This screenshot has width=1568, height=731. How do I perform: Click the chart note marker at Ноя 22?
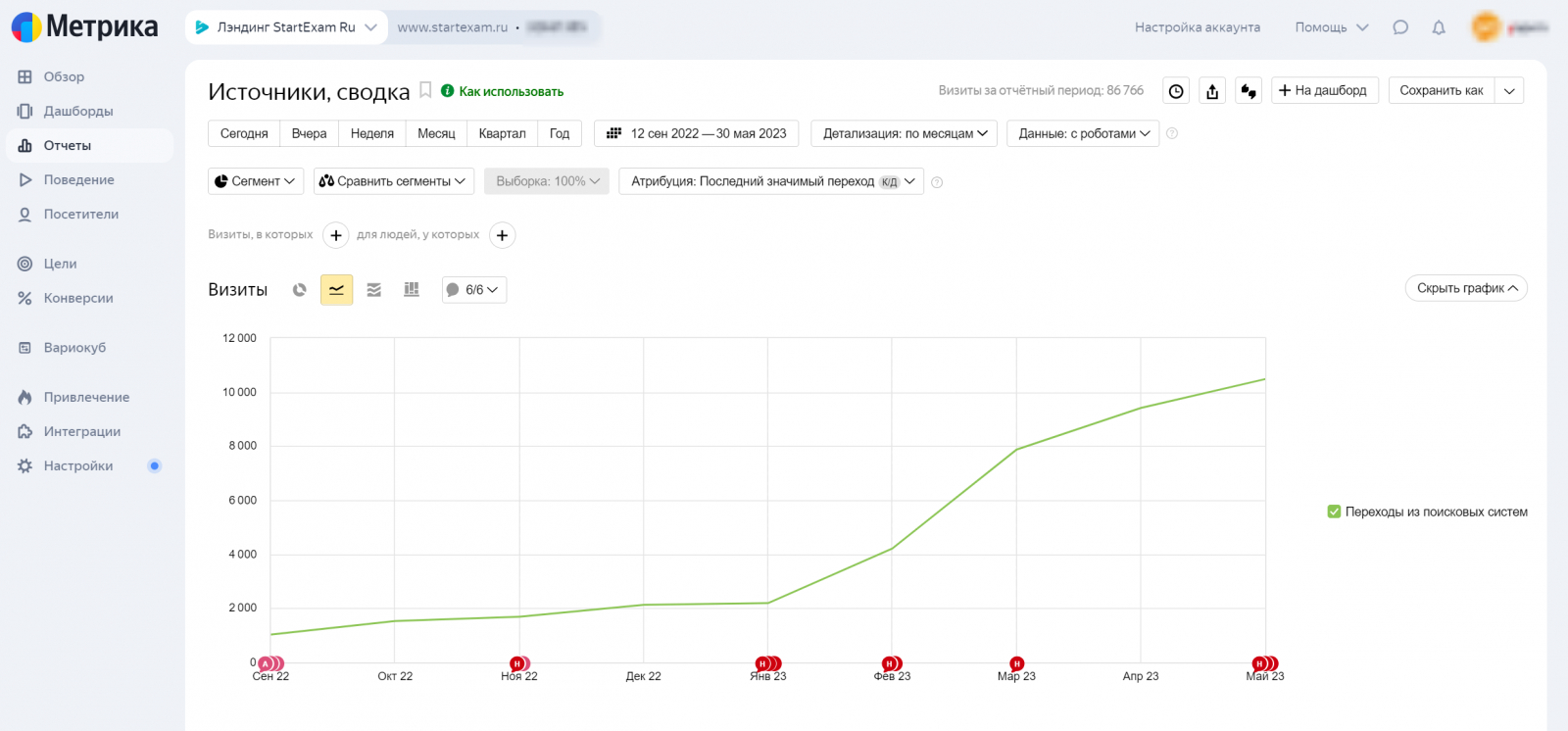click(x=518, y=663)
